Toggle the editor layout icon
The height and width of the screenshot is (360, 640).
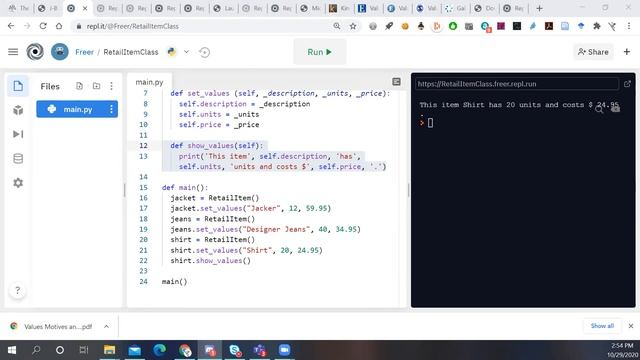396,82
